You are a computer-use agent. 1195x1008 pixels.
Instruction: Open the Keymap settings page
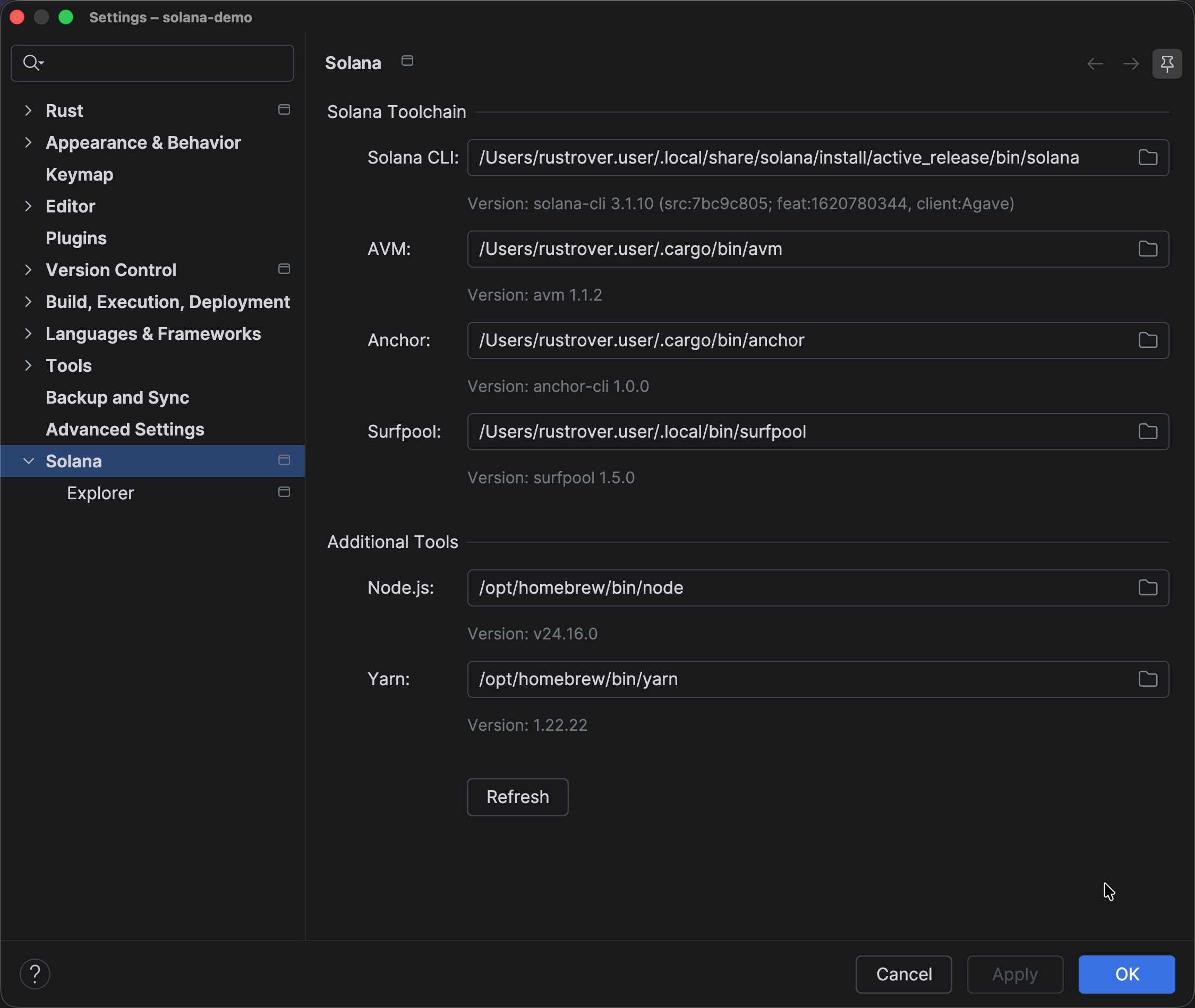coord(80,174)
